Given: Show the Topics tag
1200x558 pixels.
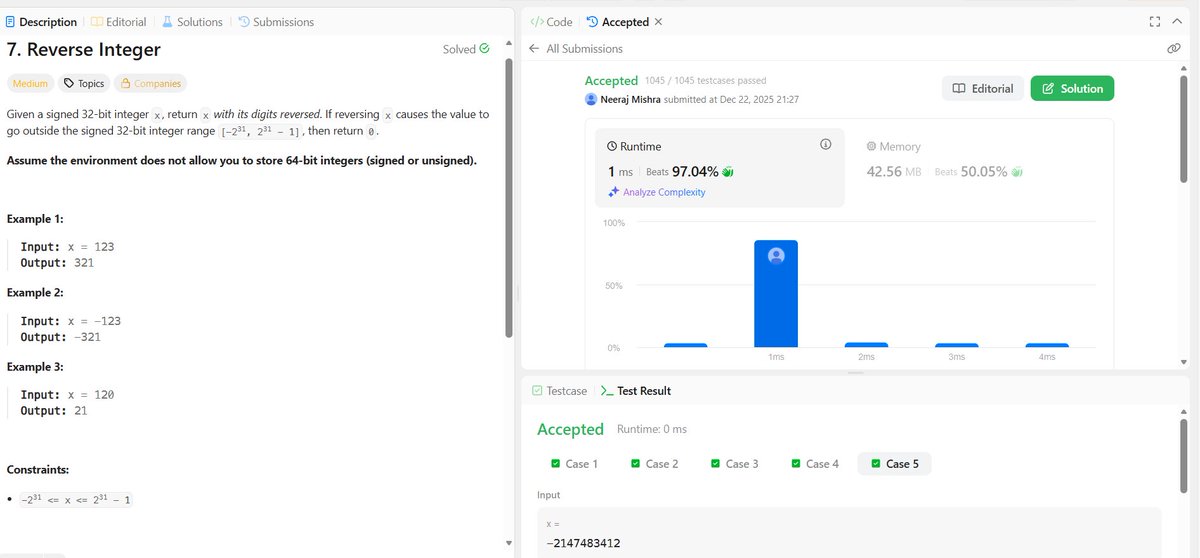Looking at the screenshot, I should coord(83,84).
